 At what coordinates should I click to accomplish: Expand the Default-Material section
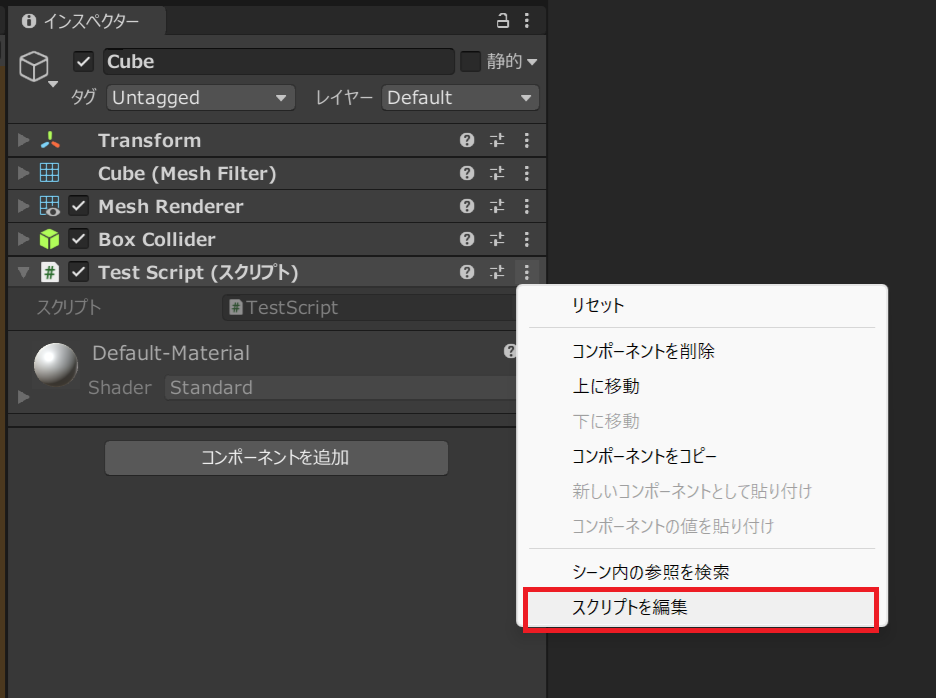[x=24, y=396]
